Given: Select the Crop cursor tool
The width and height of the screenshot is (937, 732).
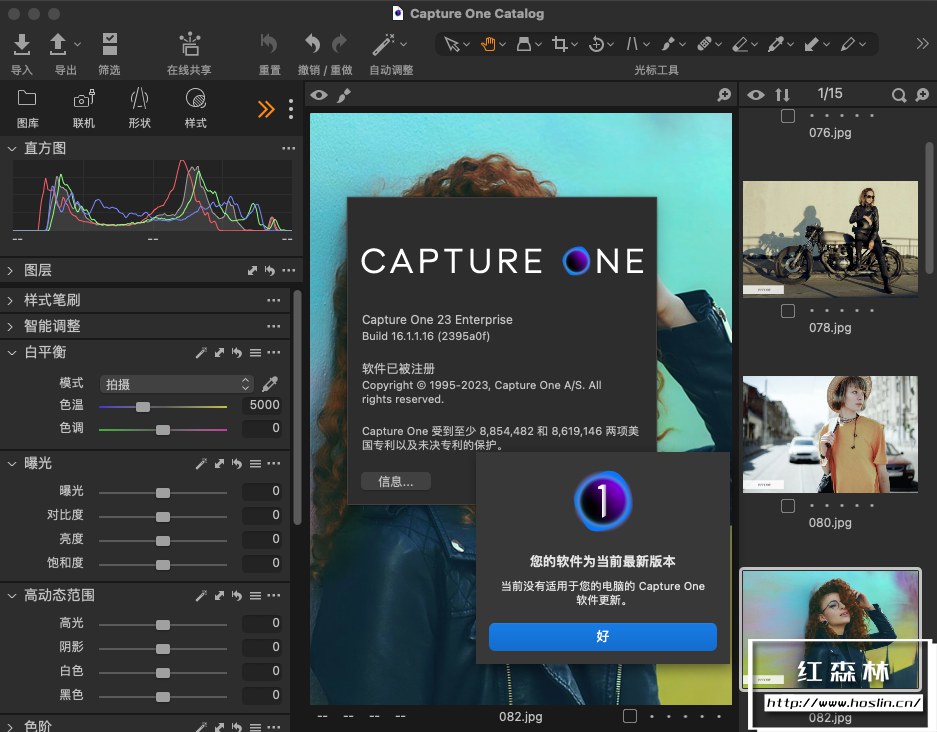Looking at the screenshot, I should click(560, 44).
